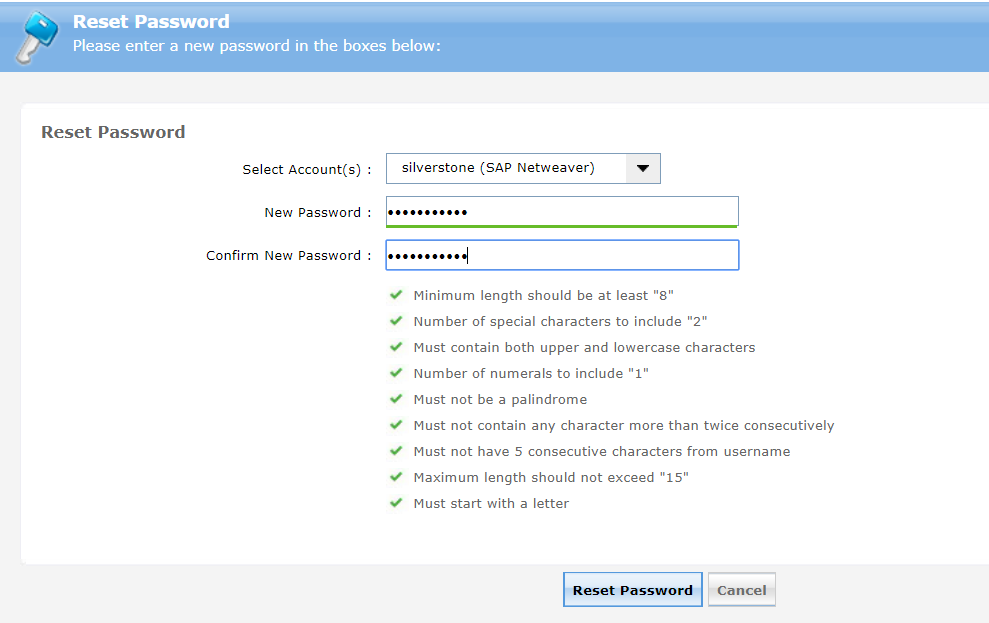Select the silverstone (SAP Netweaver) combo box

506,169
